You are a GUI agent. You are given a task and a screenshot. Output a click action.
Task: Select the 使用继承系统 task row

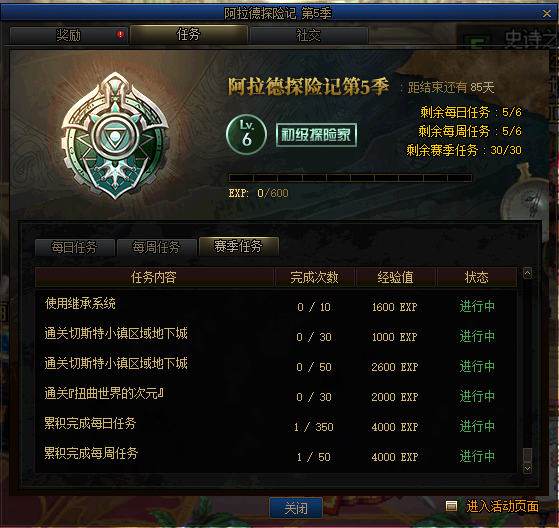pyautogui.click(x=276, y=306)
